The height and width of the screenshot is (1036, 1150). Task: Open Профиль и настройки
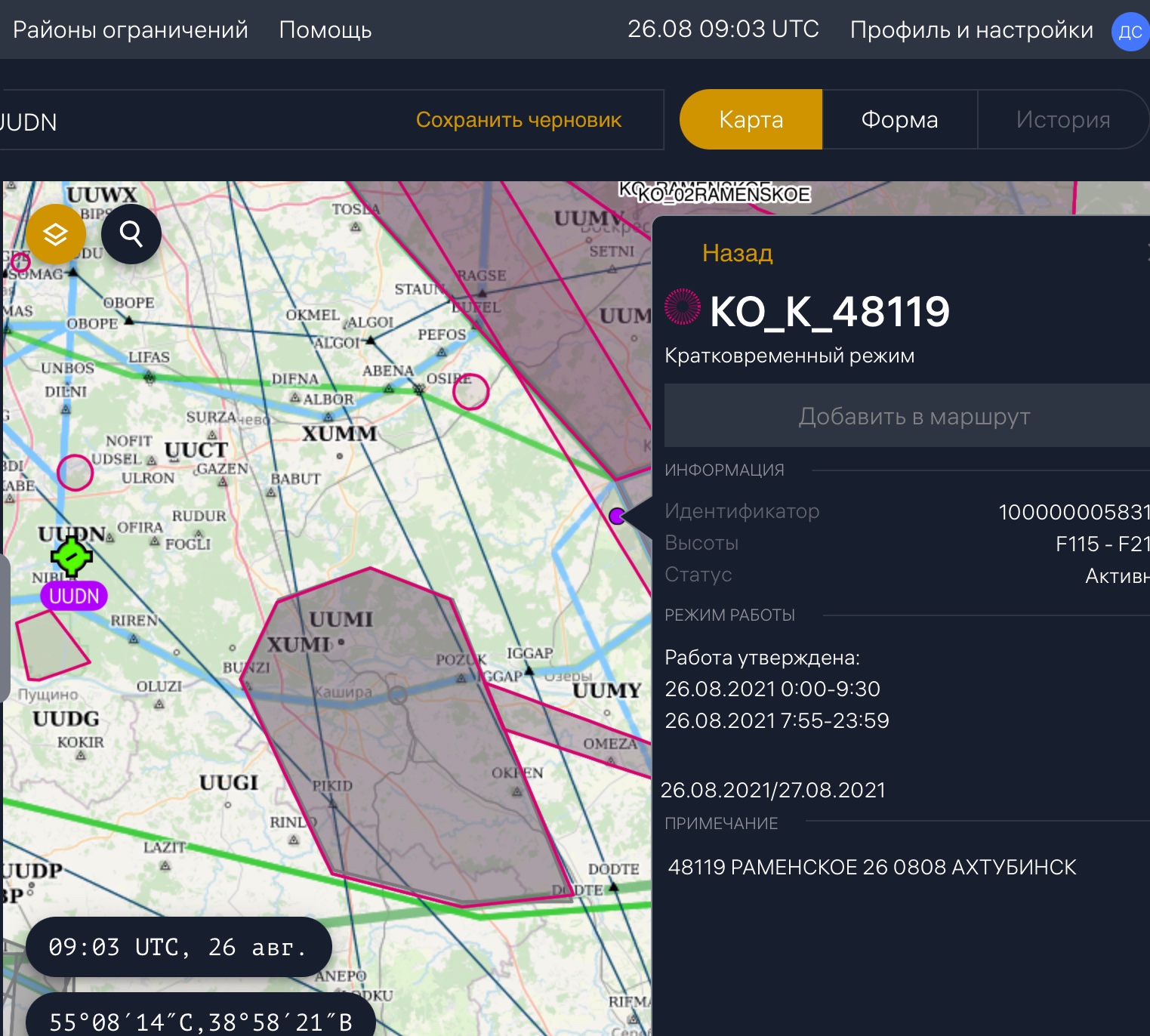[971, 29]
